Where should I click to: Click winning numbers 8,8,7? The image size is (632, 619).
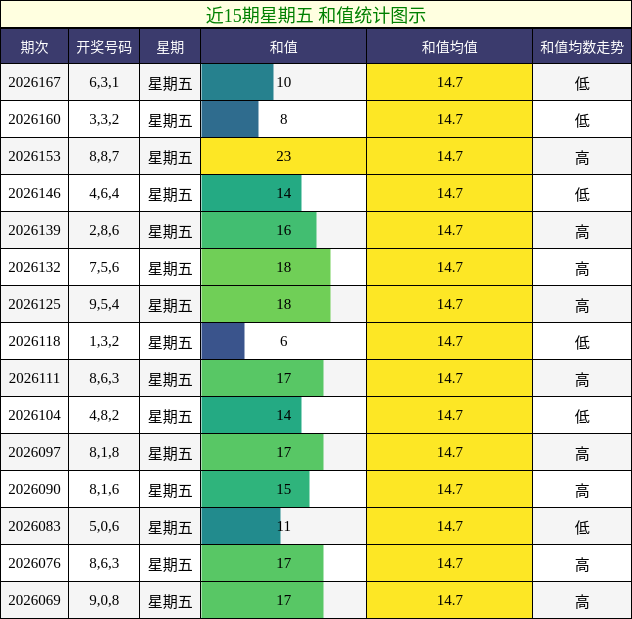coord(104,156)
